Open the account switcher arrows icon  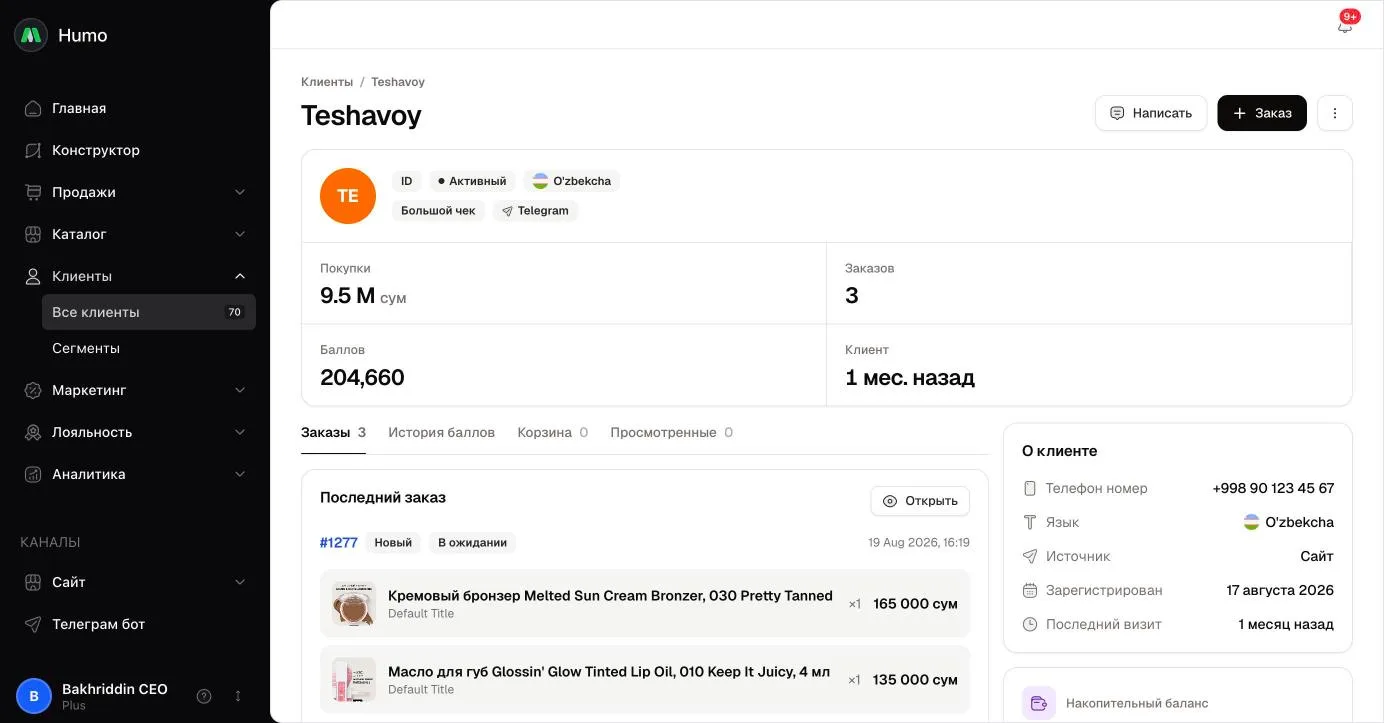(238, 696)
